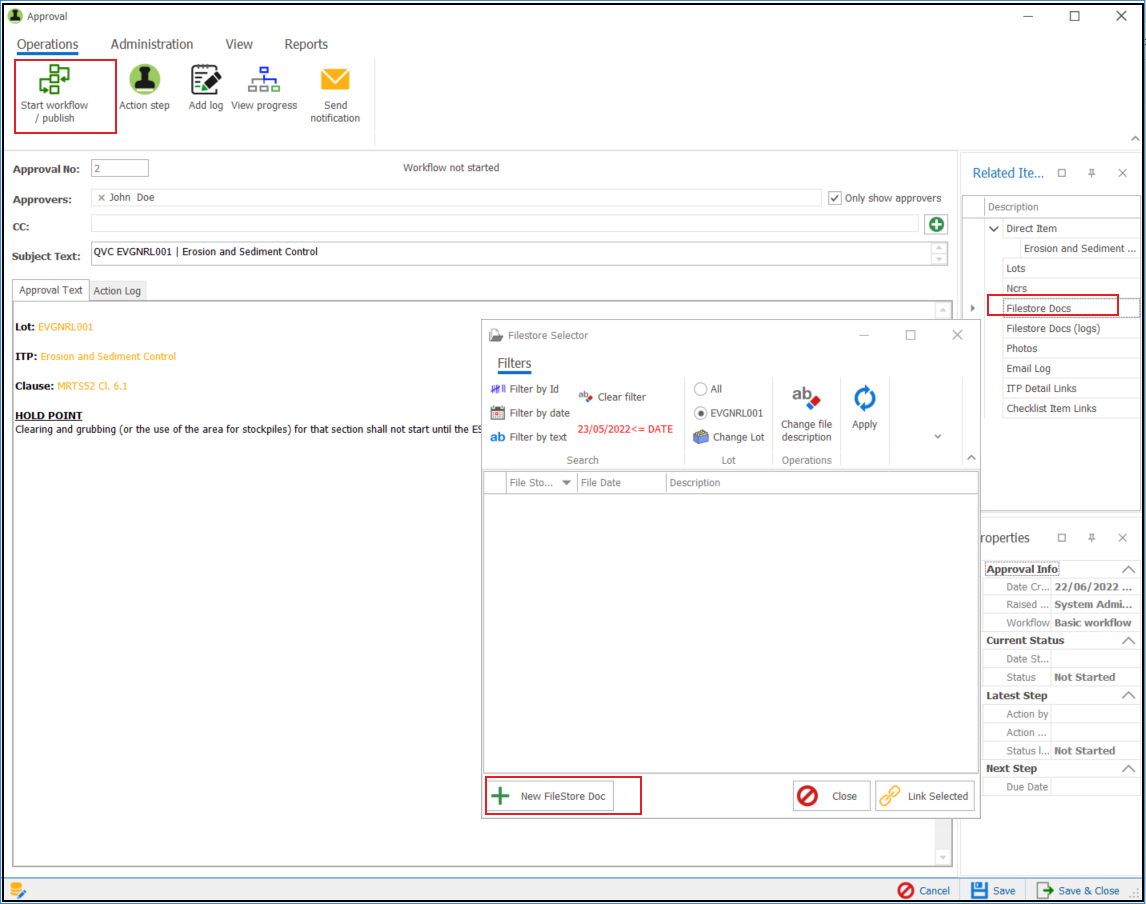Select the All lot radio button
Image resolution: width=1146 pixels, height=904 pixels.
click(700, 389)
